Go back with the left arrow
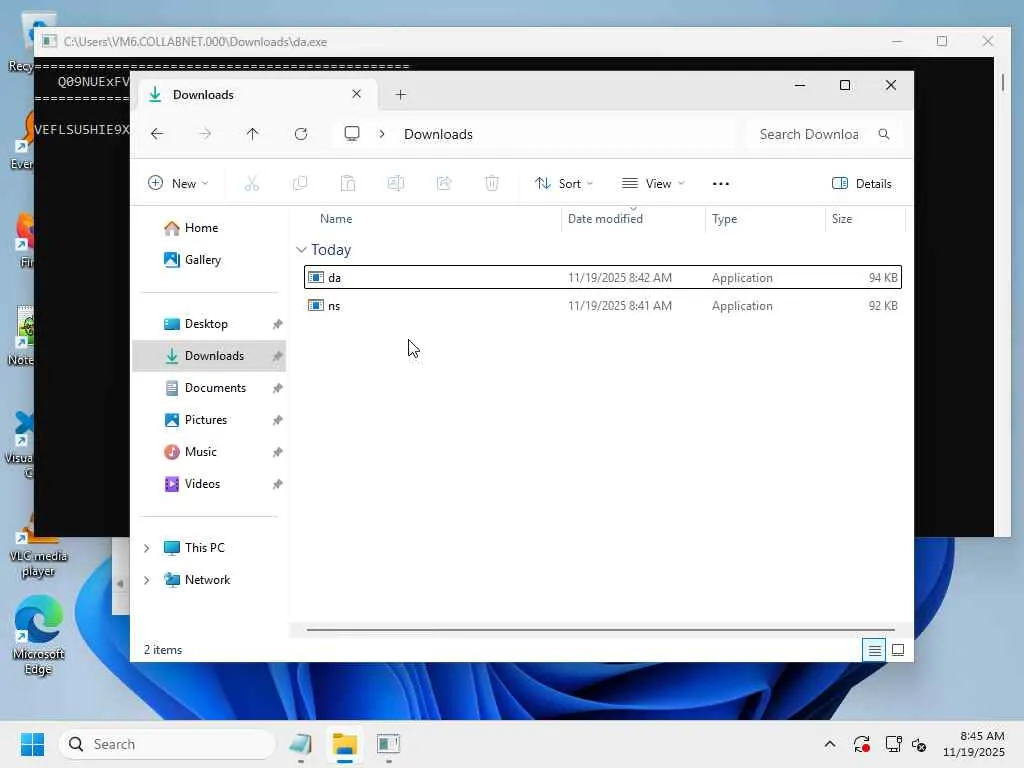The image size is (1024, 768). 157,134
